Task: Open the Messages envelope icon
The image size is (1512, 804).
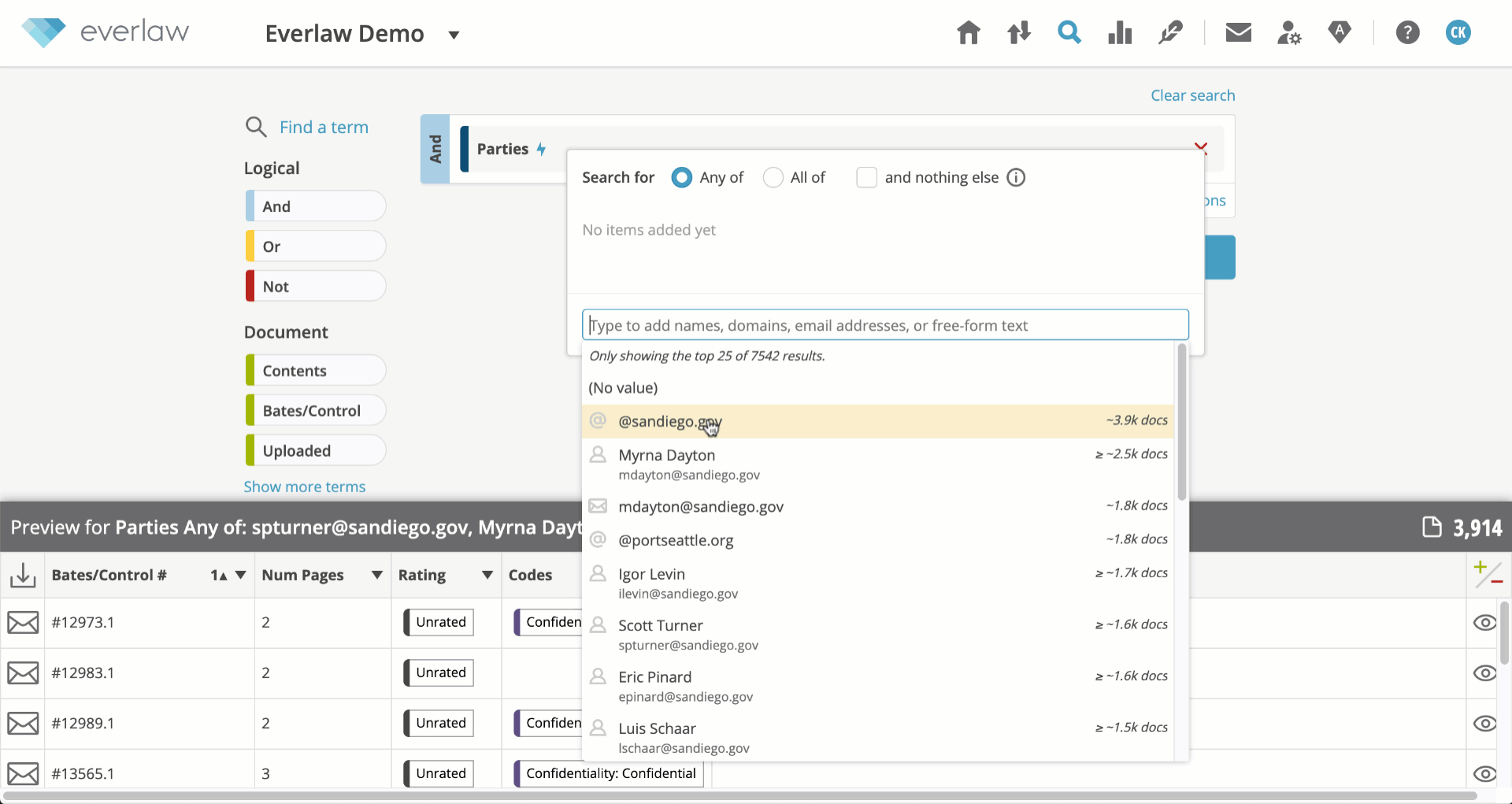Action: pos(1238,32)
